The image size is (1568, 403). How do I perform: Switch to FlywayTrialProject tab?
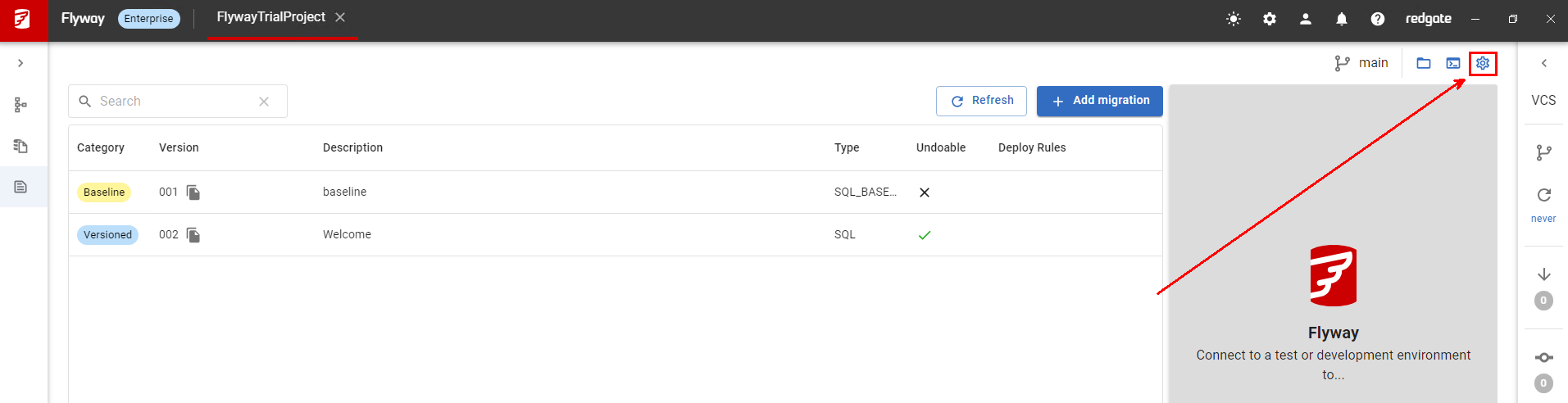click(270, 17)
